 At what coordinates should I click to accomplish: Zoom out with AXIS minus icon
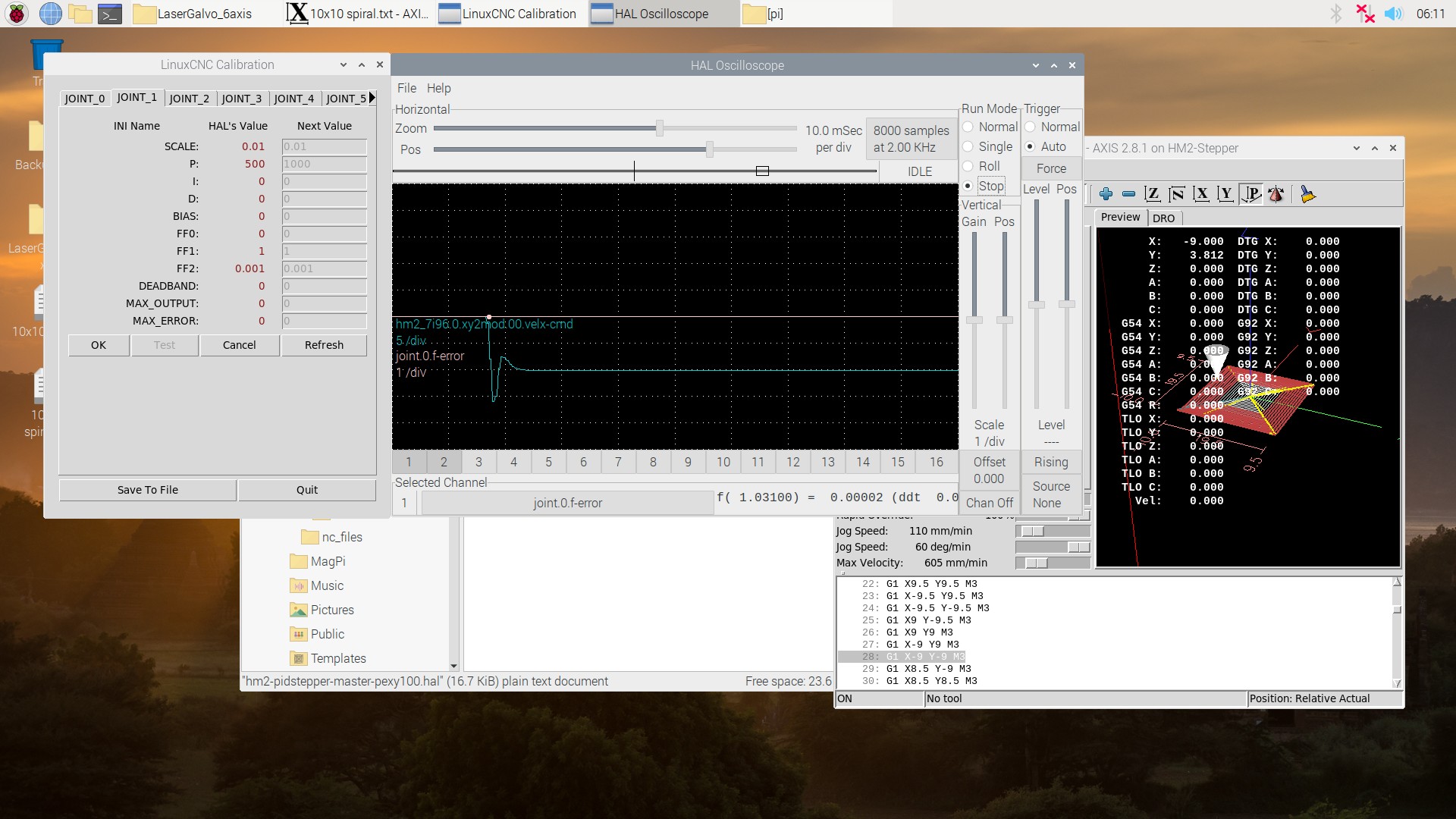[1129, 194]
